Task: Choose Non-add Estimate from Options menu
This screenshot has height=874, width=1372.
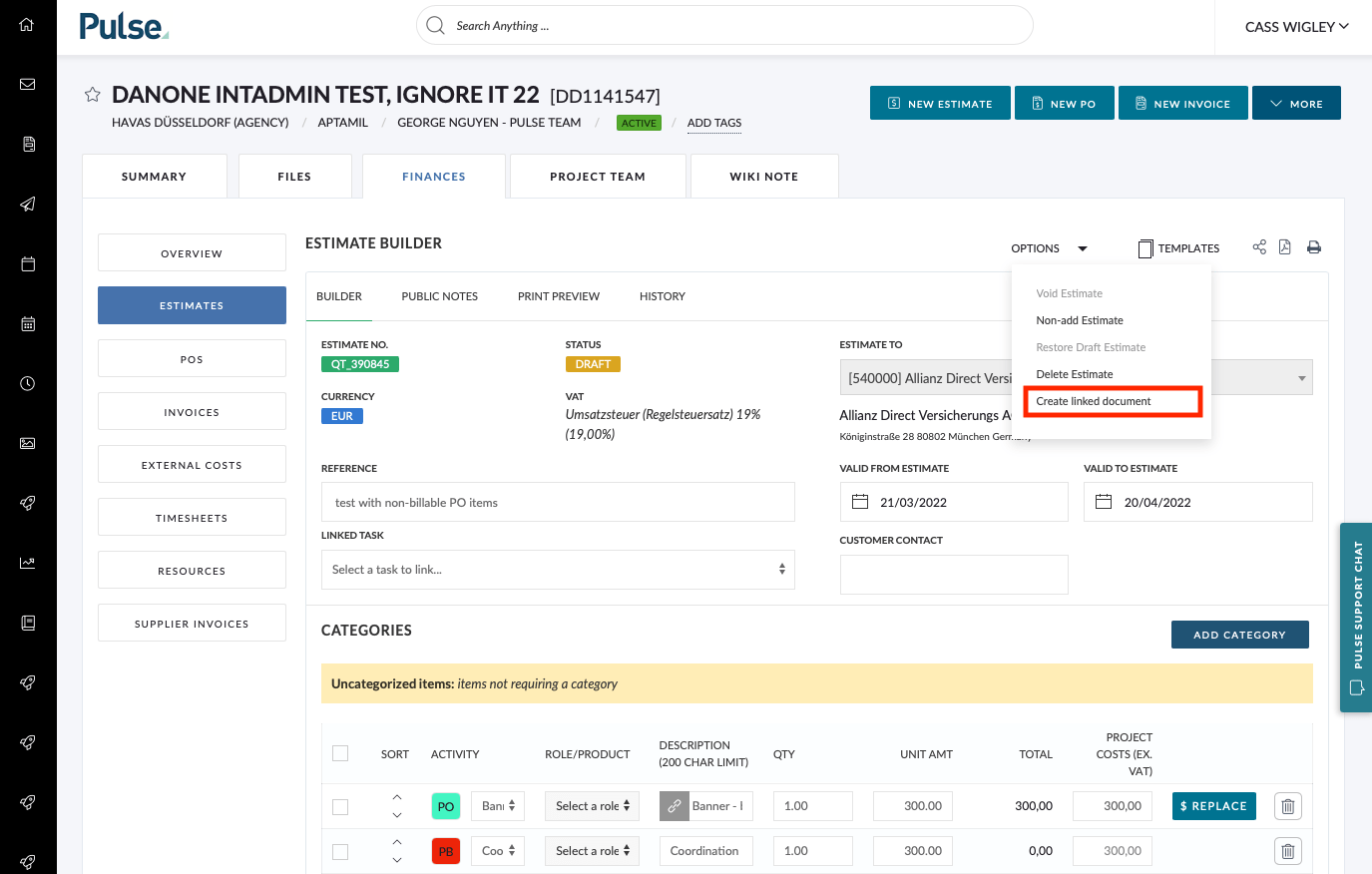Action: coord(1080,320)
